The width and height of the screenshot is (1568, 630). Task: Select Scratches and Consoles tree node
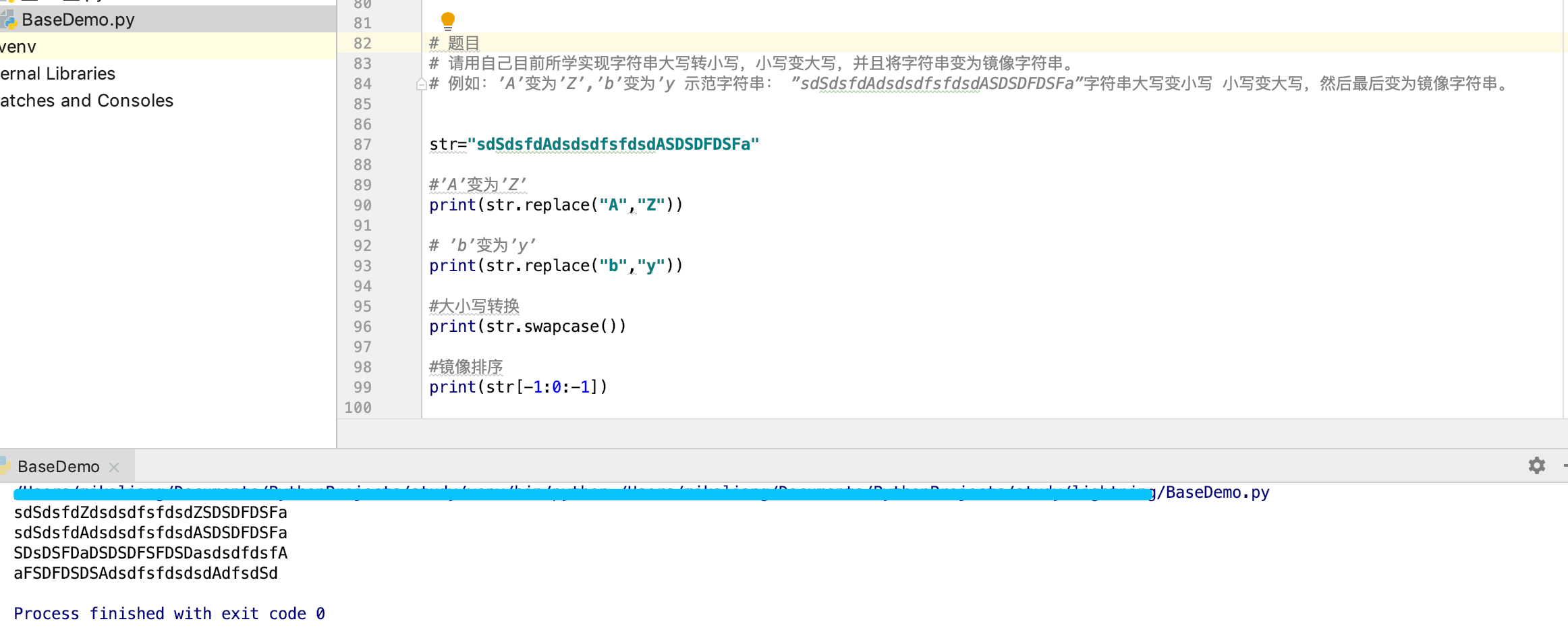coord(86,101)
